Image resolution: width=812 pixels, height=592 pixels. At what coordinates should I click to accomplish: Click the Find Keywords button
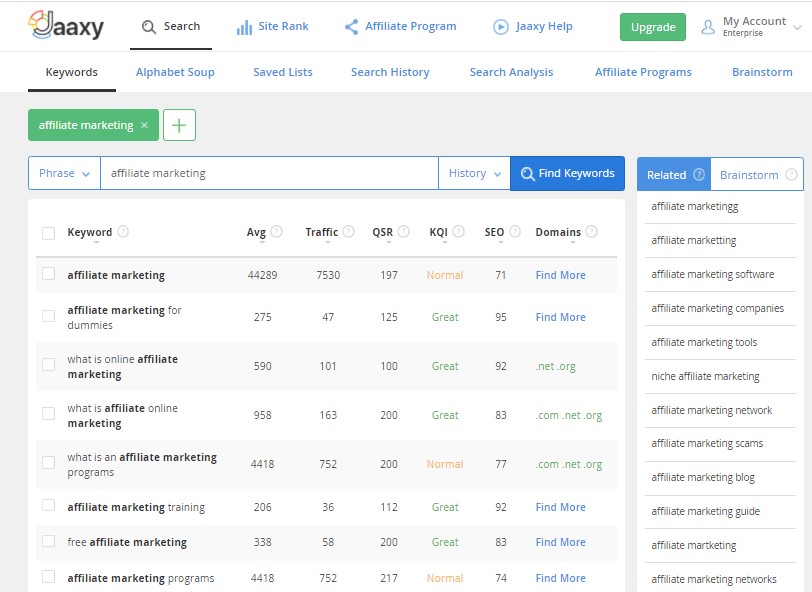(x=568, y=174)
